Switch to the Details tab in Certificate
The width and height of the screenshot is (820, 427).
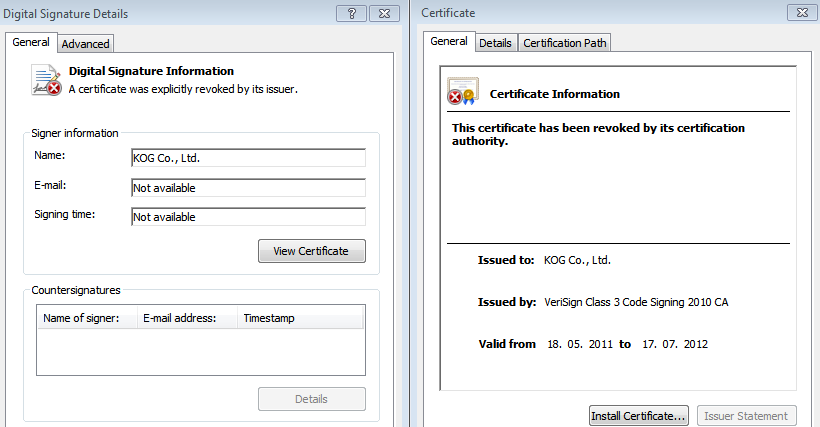(x=495, y=43)
